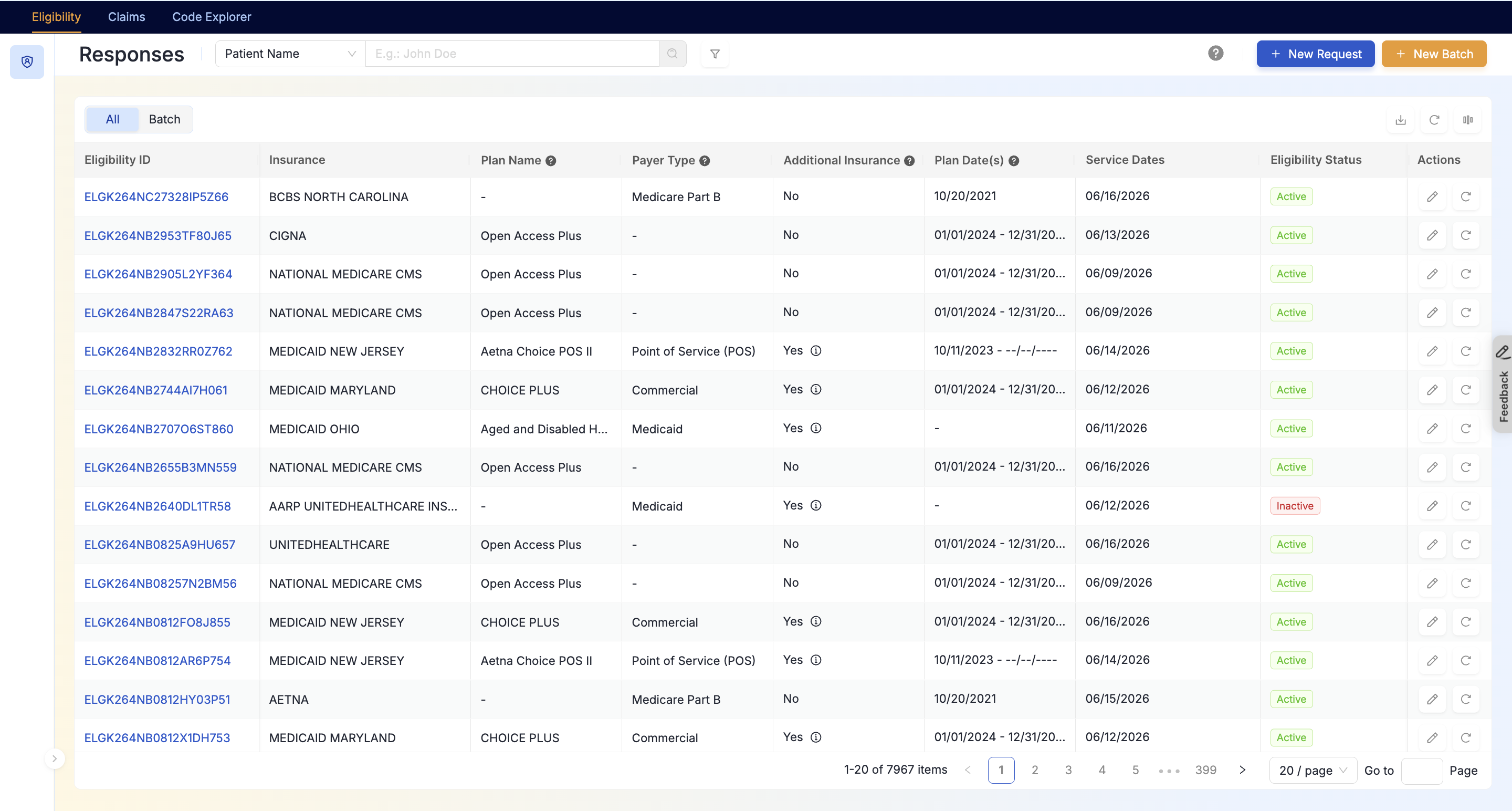This screenshot has height=811, width=1512.
Task: Open eligibility ID ELGK264NB08257N2BM56 link
Action: (x=161, y=584)
